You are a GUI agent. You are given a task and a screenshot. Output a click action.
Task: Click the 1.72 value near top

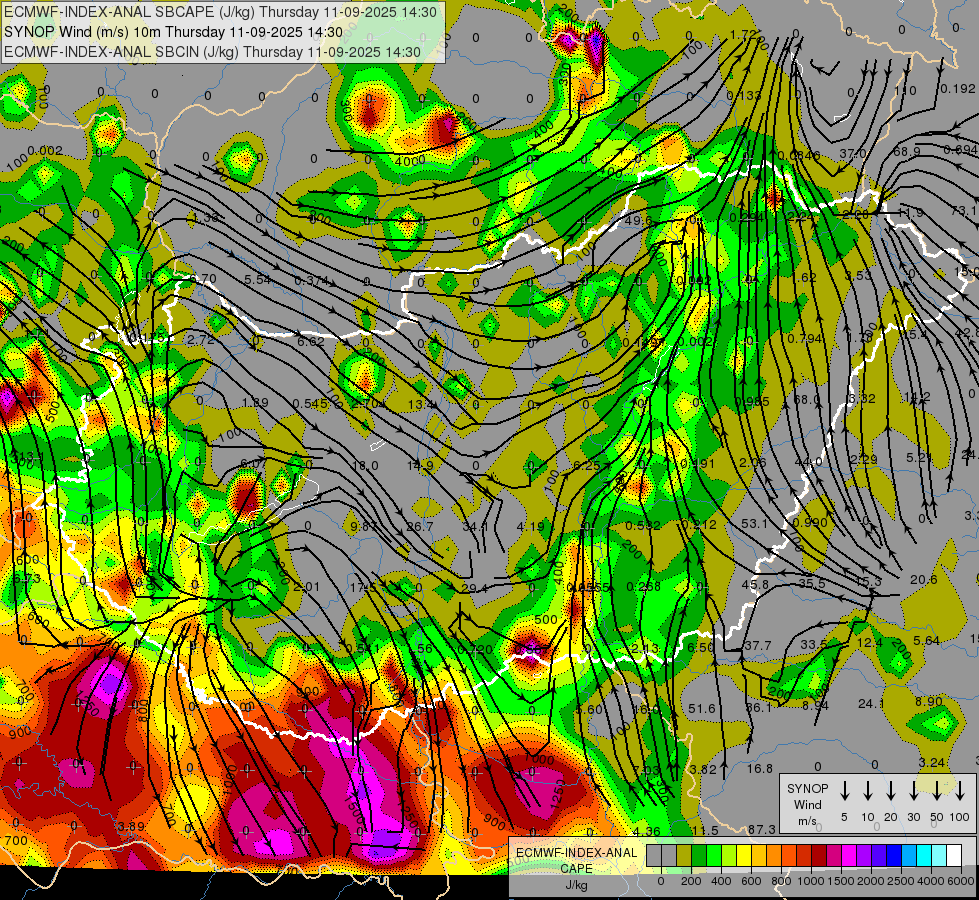coord(743,34)
